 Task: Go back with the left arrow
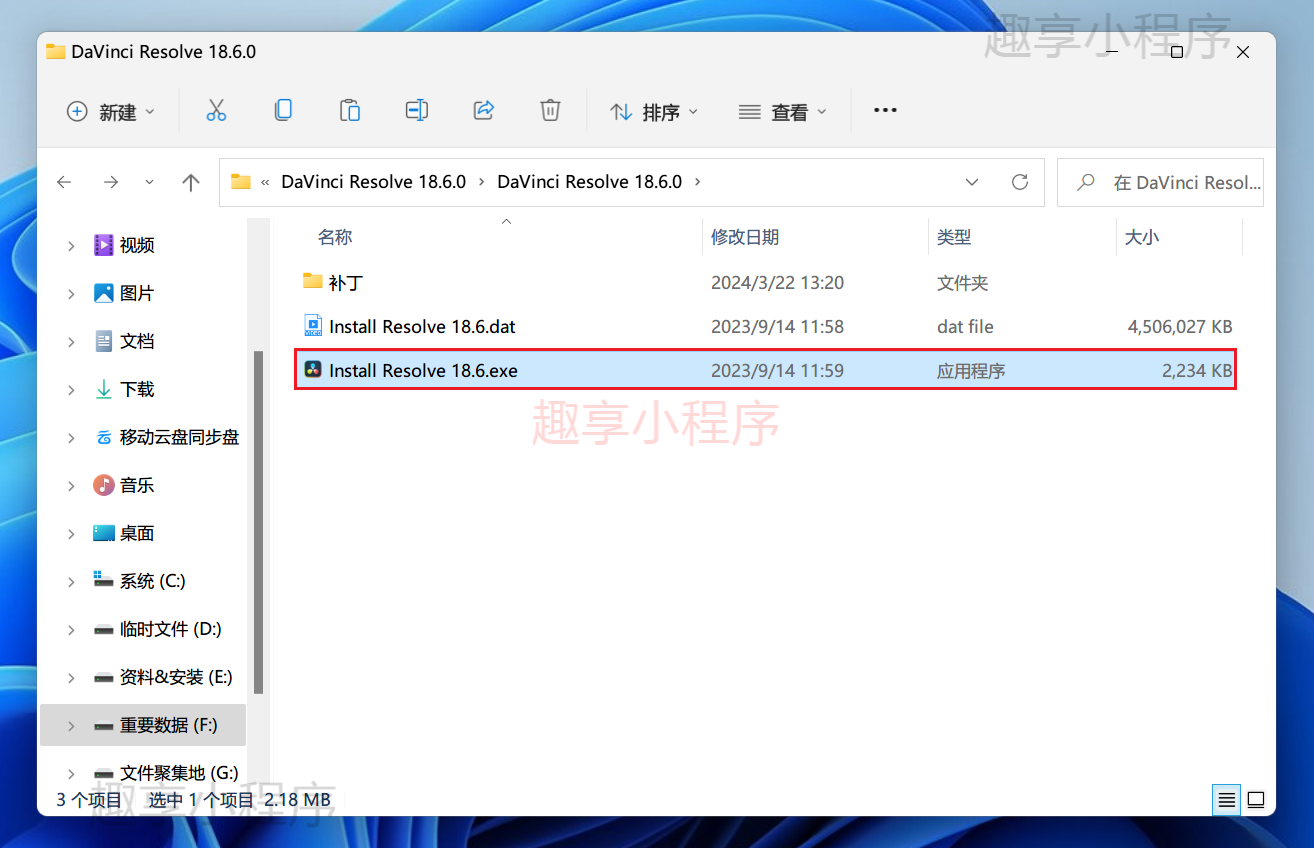tap(64, 182)
